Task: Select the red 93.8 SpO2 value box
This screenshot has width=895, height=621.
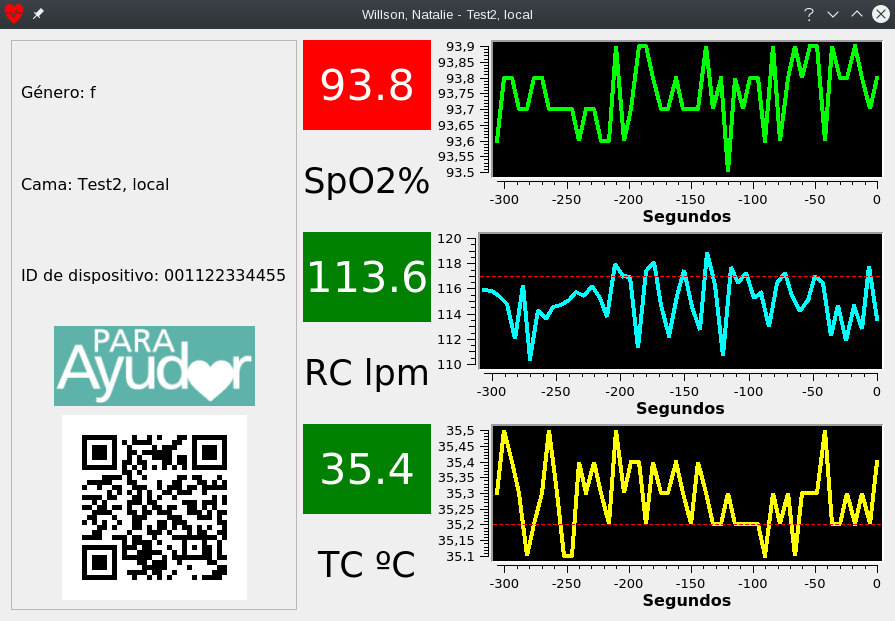Action: (366, 85)
